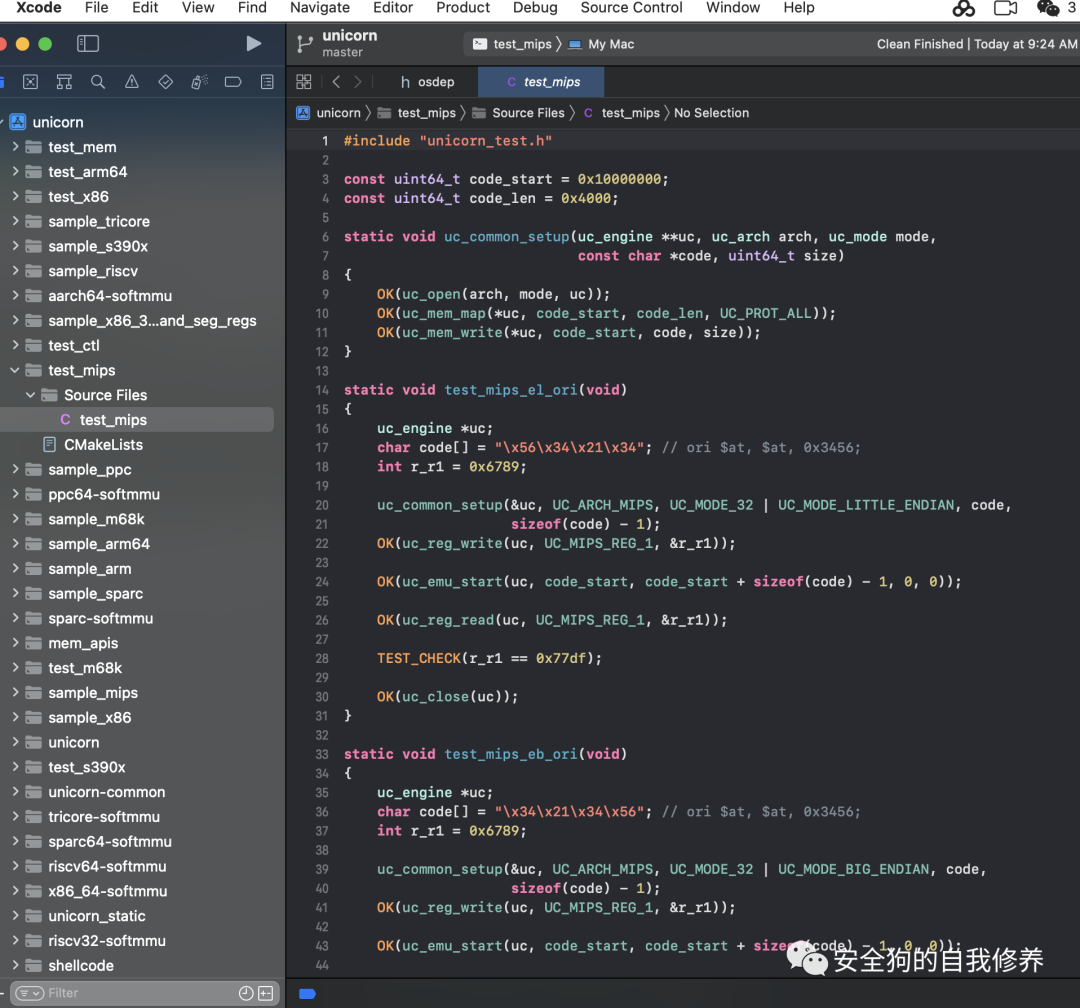Expand the test_mem folder
Image resolution: width=1080 pixels, height=1008 pixels.
[x=15, y=147]
